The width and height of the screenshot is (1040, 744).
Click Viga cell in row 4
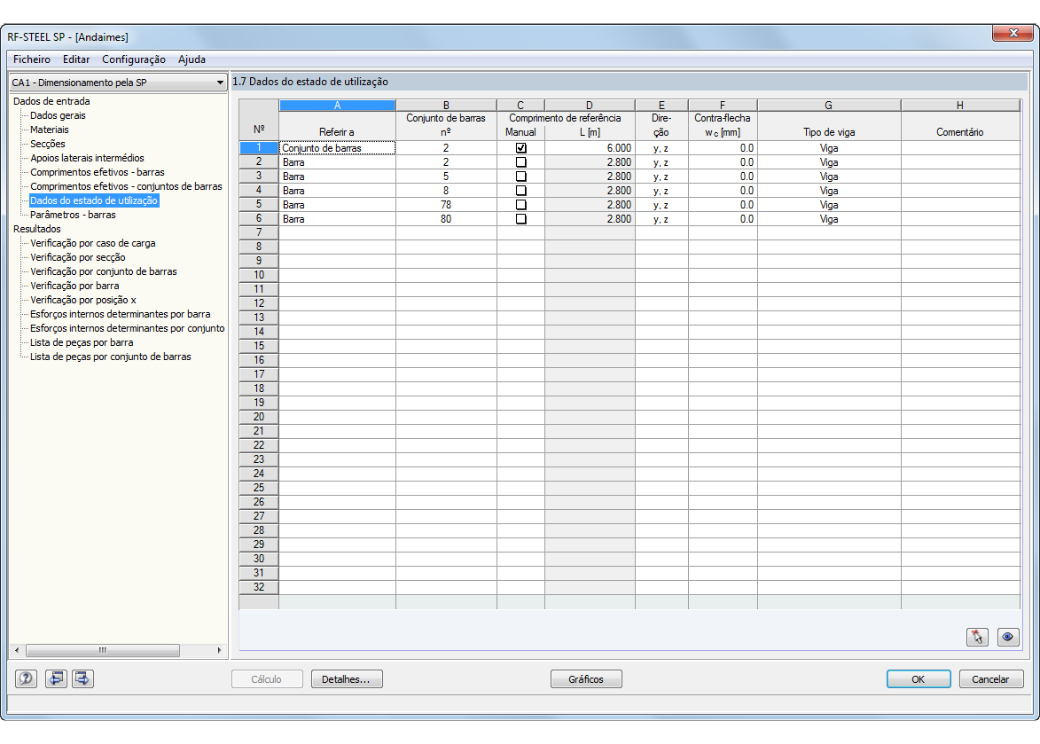[x=828, y=190]
